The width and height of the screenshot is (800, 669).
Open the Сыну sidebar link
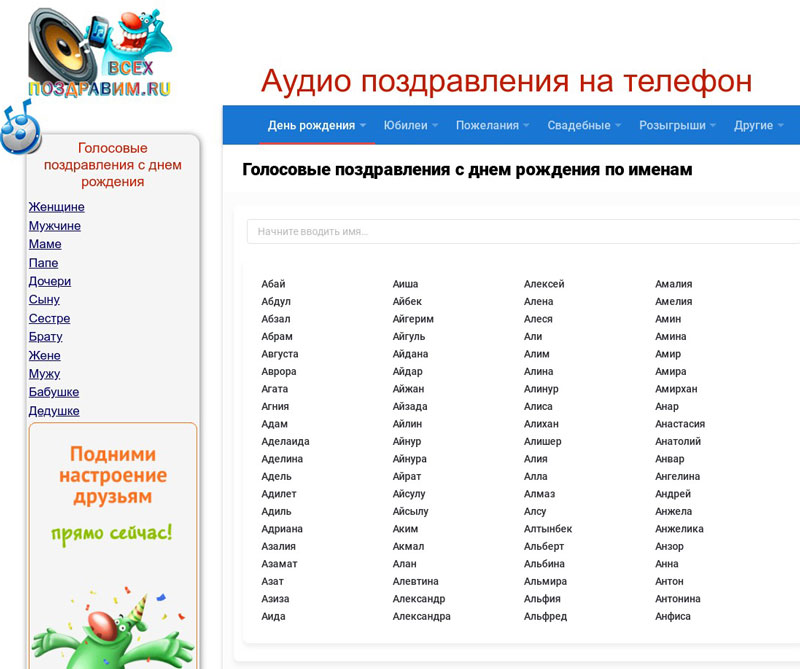(x=44, y=300)
